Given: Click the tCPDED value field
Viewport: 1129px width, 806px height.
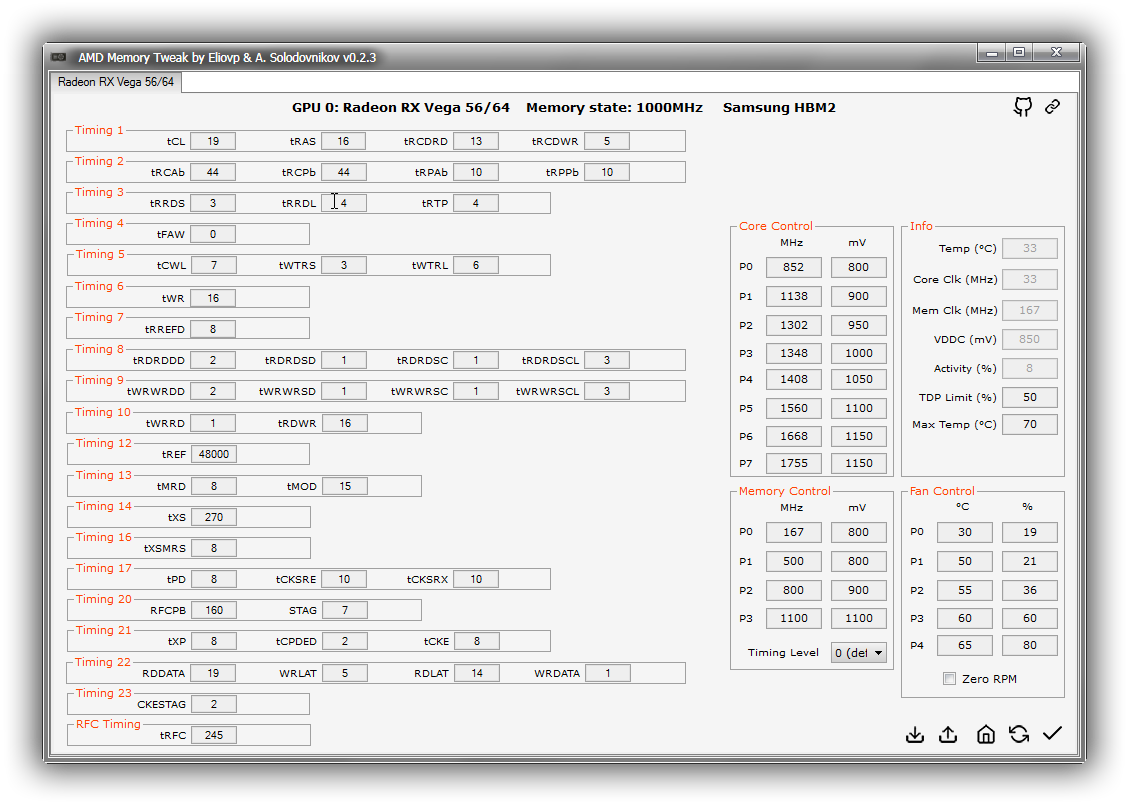Looking at the screenshot, I should 345,641.
